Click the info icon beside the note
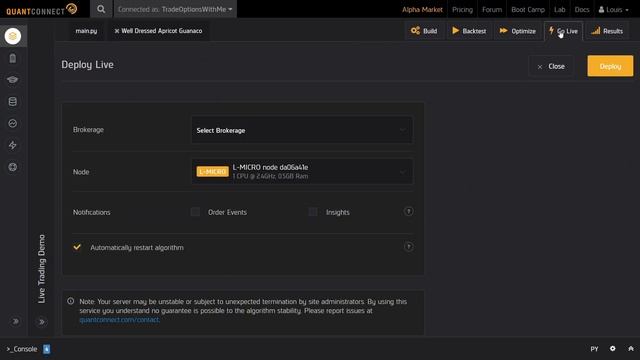Image resolution: width=640 pixels, height=360 pixels. (x=71, y=301)
